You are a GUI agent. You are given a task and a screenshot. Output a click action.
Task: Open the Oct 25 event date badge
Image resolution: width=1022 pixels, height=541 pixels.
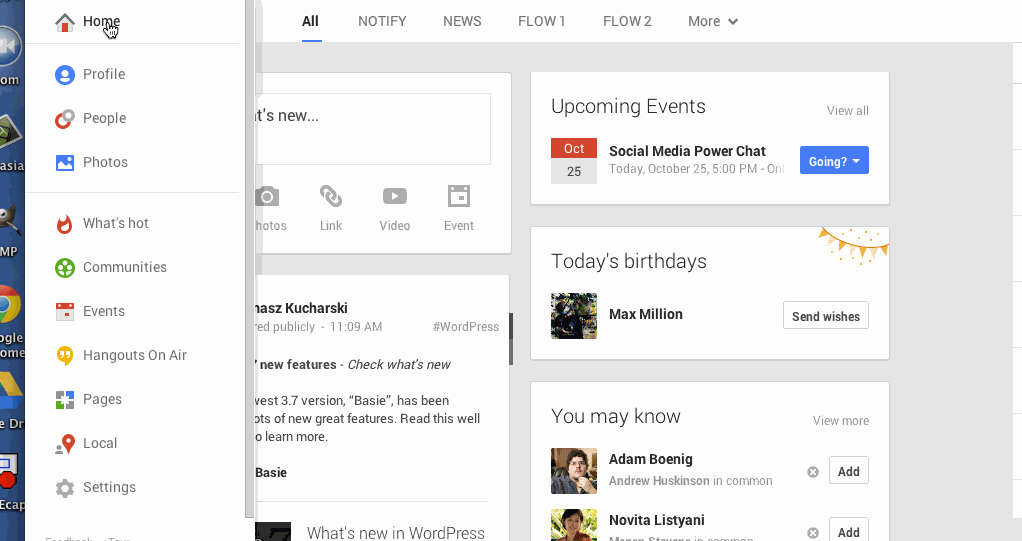click(574, 161)
